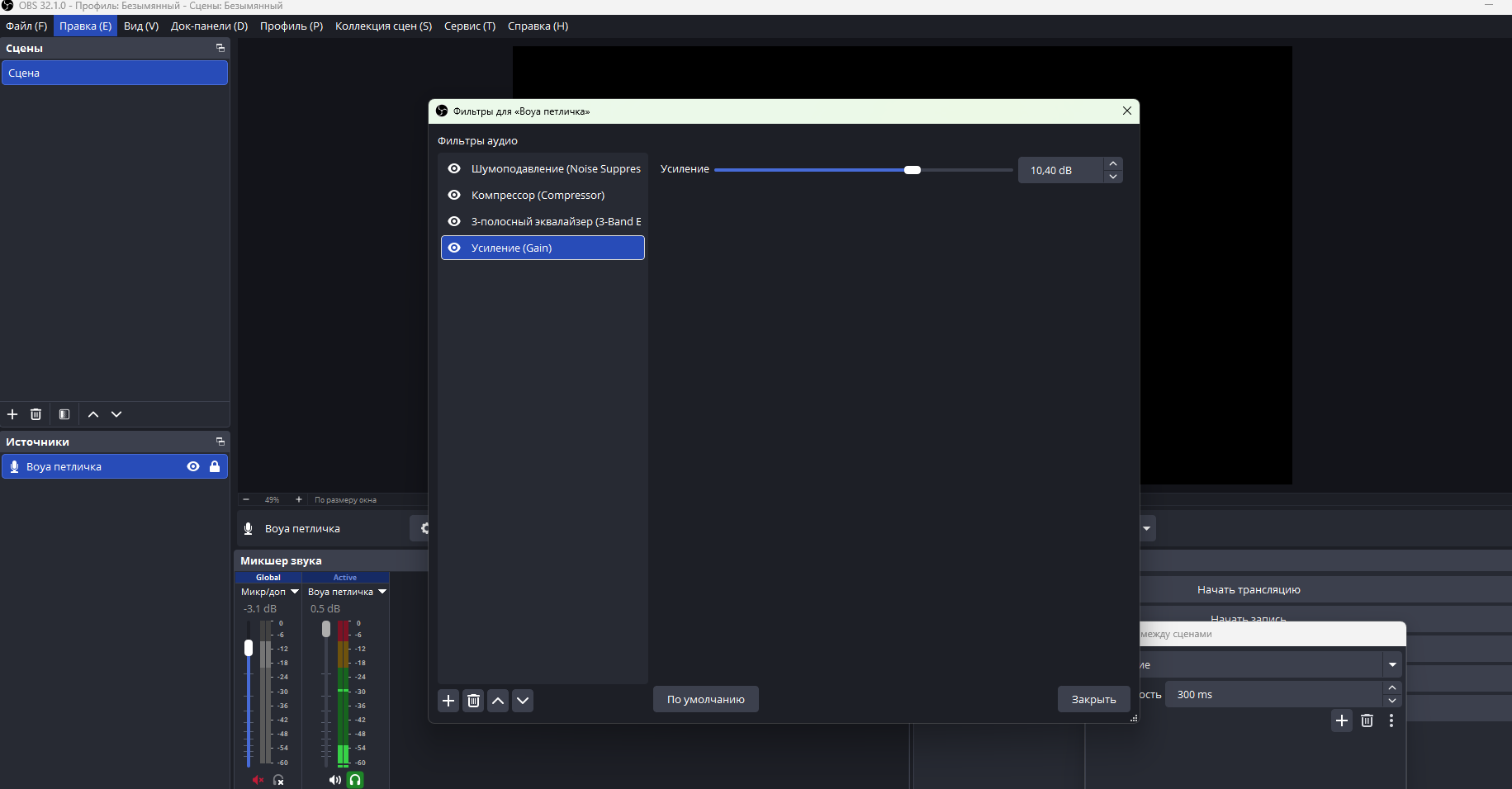The width and height of the screenshot is (1512, 789).
Task: Open the Файл menu
Action: point(26,26)
